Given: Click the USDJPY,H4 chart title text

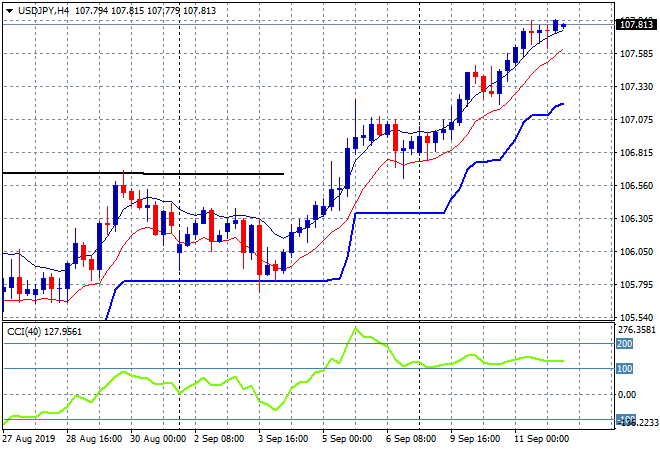Looking at the screenshot, I should coord(43,11).
